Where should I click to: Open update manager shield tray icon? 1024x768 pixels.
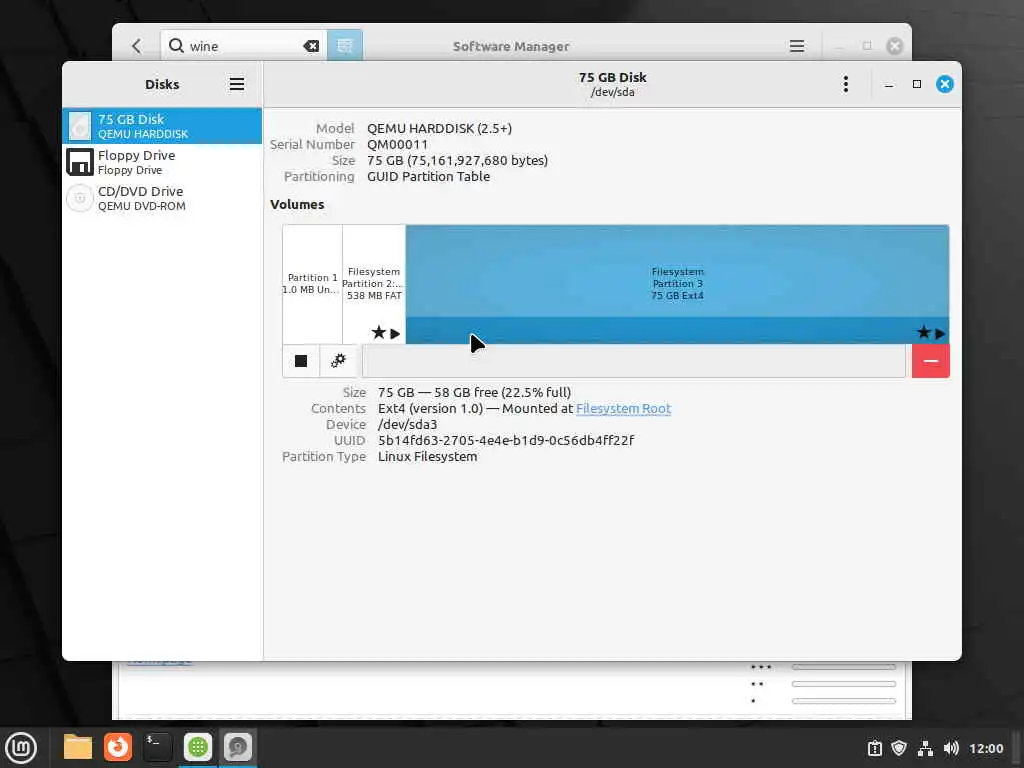(899, 748)
